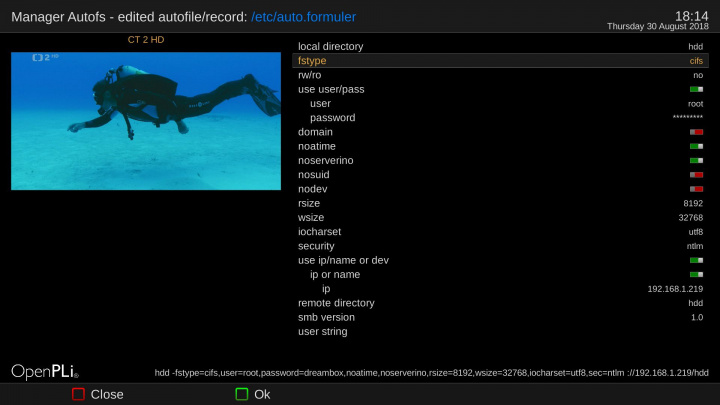This screenshot has width=720, height=405.
Task: Toggle the use user/pass switch
Action: tap(696, 89)
